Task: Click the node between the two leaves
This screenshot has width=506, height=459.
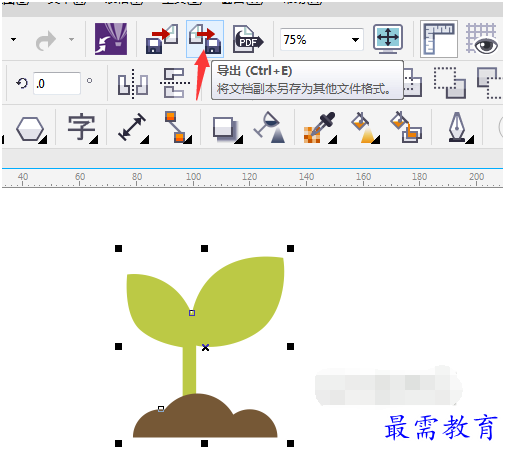Action: [x=192, y=313]
